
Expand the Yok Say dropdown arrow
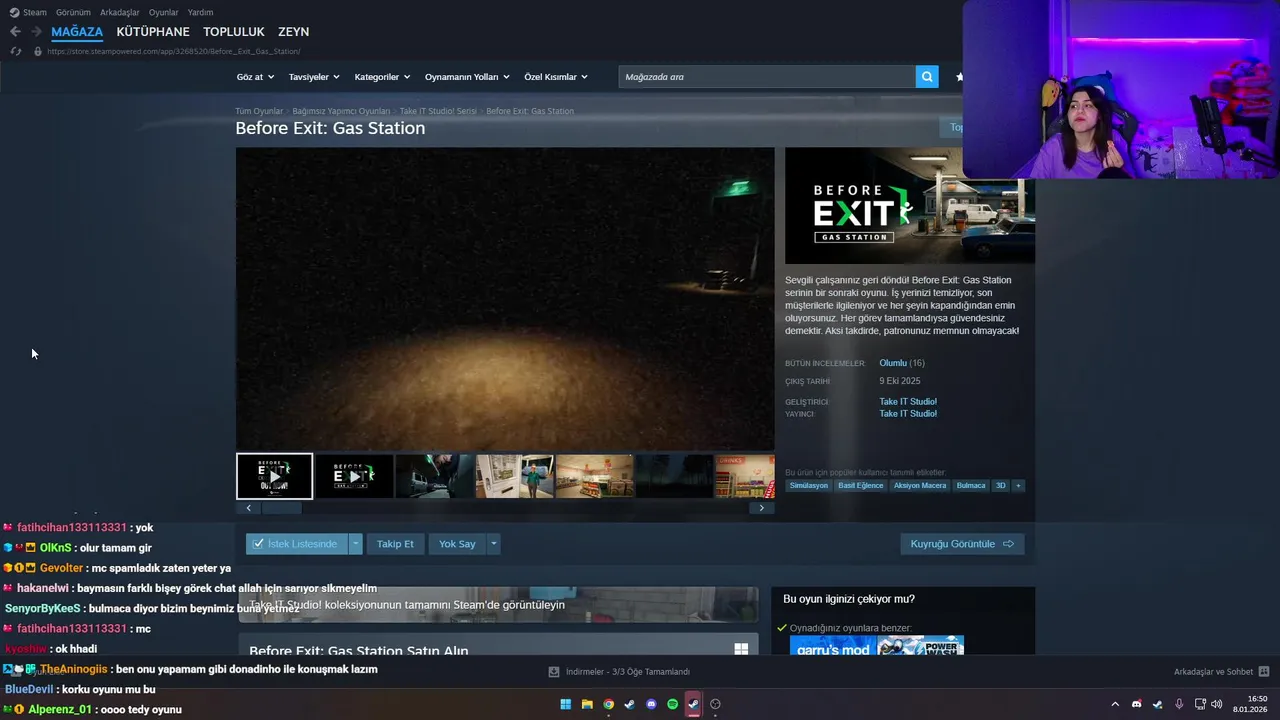pyautogui.click(x=493, y=544)
